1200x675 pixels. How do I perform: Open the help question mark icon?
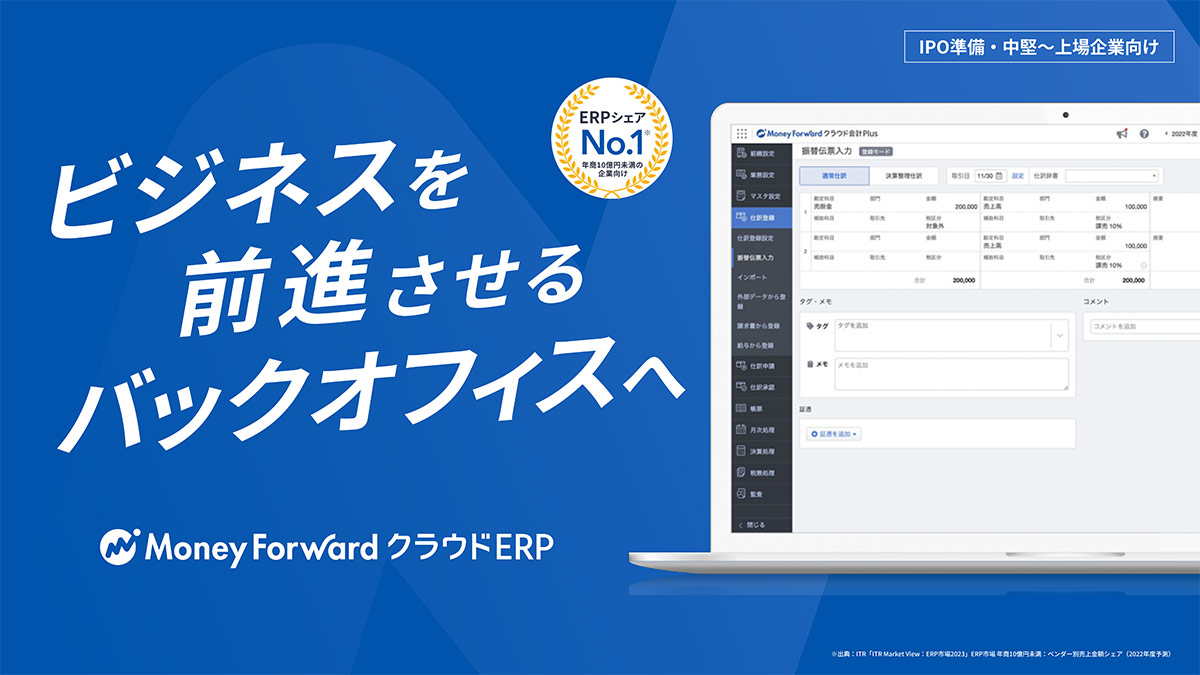[1144, 133]
